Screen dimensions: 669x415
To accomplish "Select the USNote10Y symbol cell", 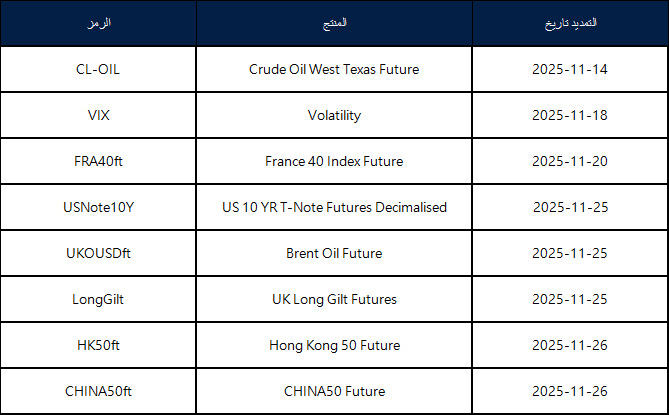I will (98, 208).
